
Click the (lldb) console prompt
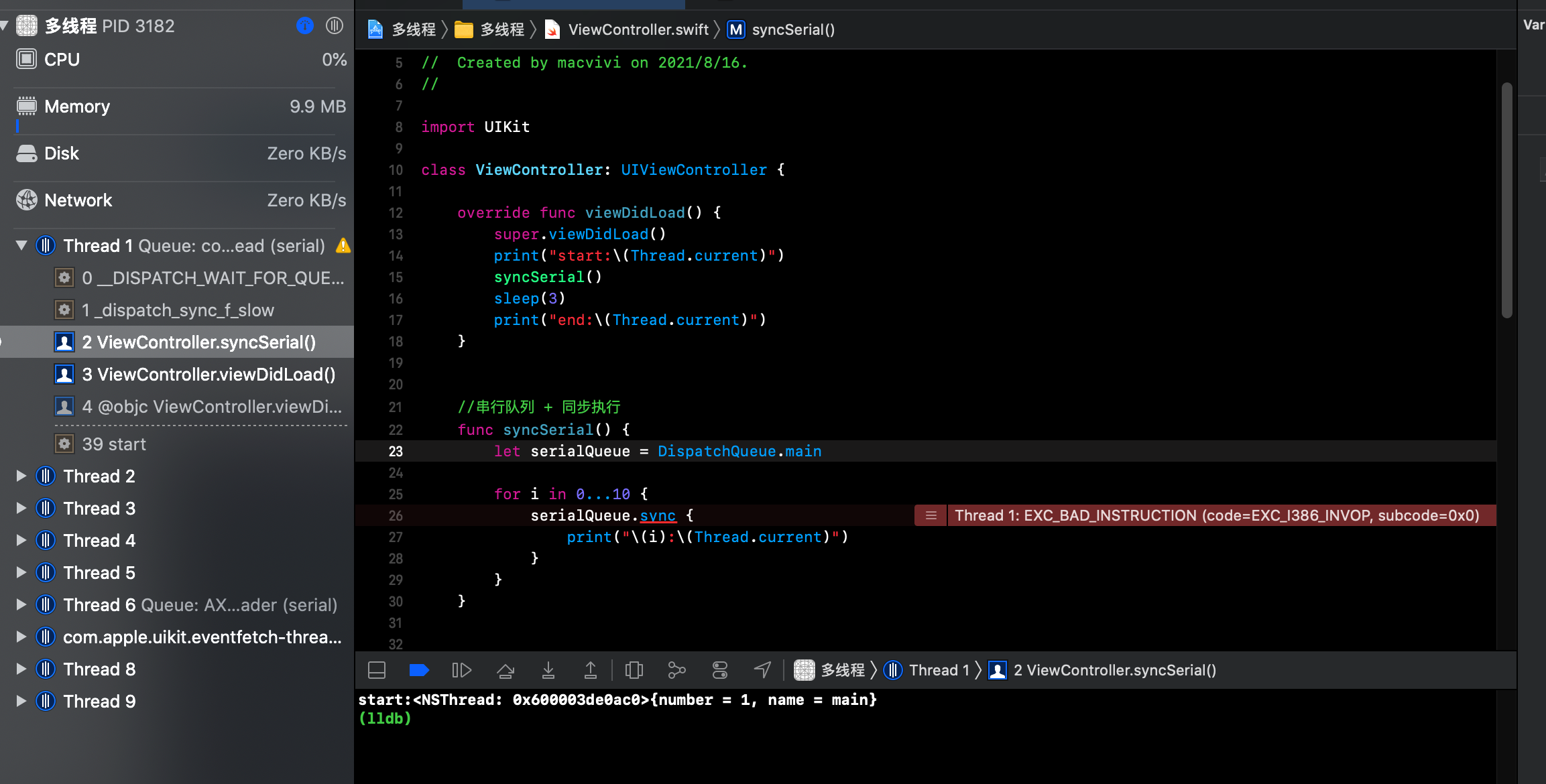coord(385,718)
